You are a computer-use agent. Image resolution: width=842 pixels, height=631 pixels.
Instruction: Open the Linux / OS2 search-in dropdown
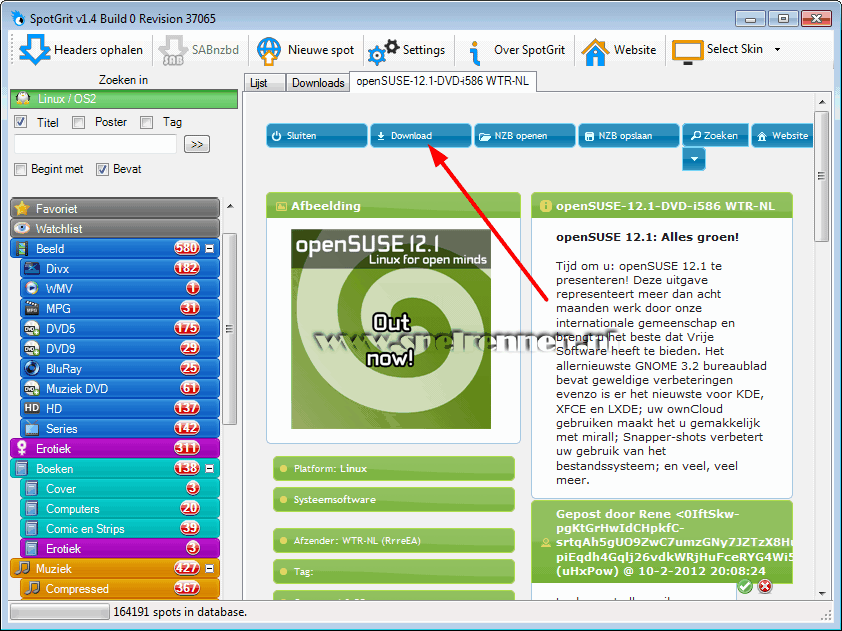[x=124, y=99]
